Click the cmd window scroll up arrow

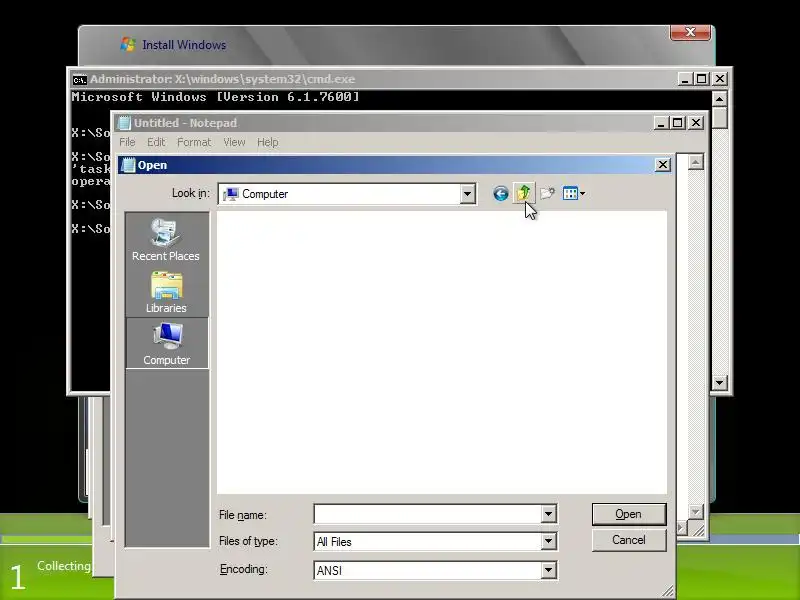[x=719, y=99]
